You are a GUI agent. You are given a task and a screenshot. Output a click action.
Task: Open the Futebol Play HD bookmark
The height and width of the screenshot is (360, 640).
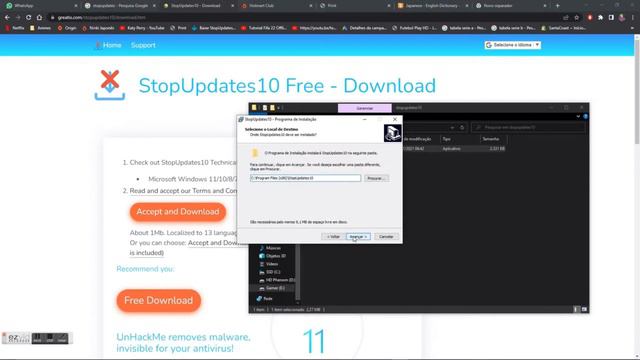click(x=414, y=28)
